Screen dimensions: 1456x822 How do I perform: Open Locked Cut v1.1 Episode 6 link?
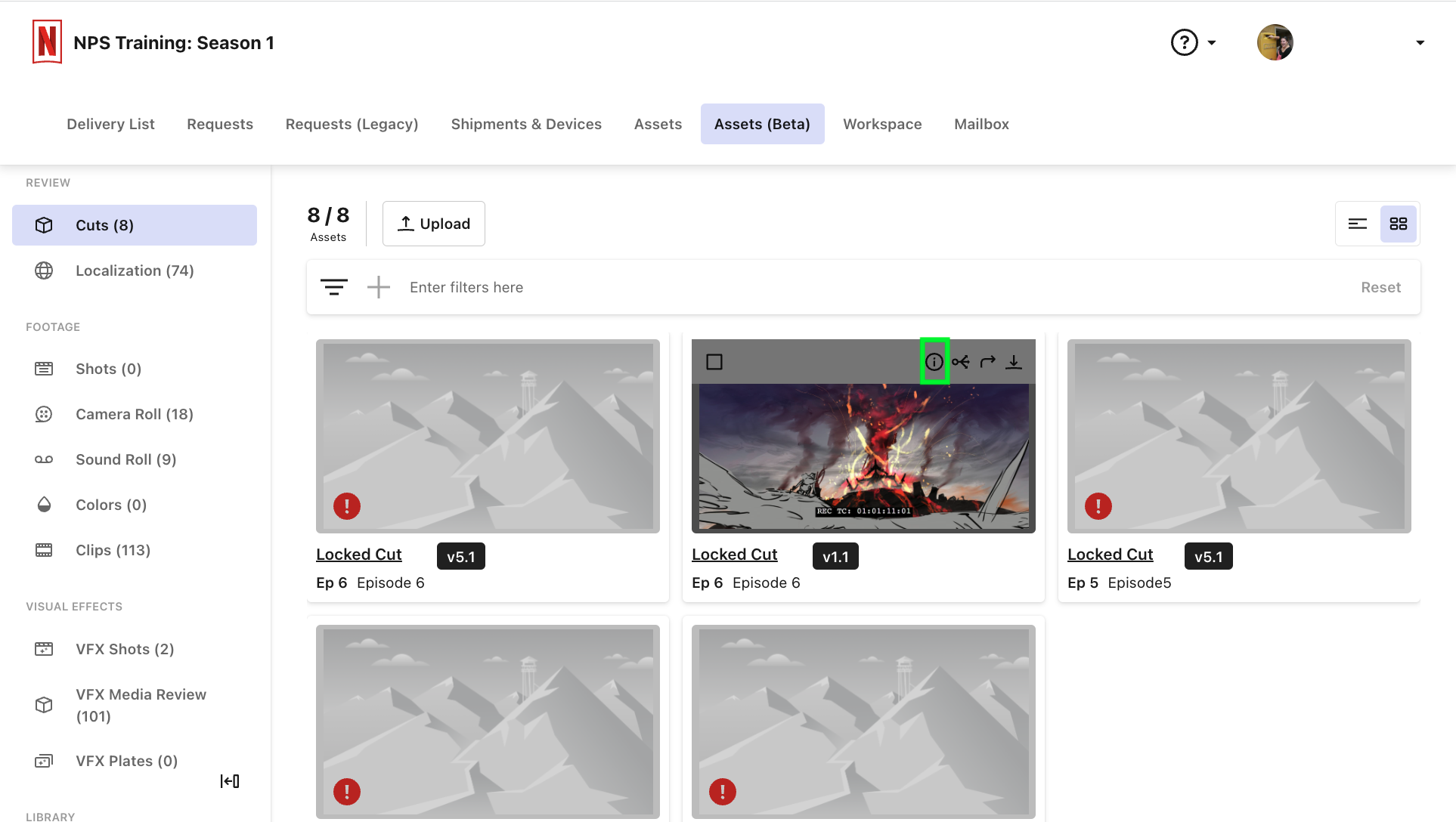(x=735, y=555)
